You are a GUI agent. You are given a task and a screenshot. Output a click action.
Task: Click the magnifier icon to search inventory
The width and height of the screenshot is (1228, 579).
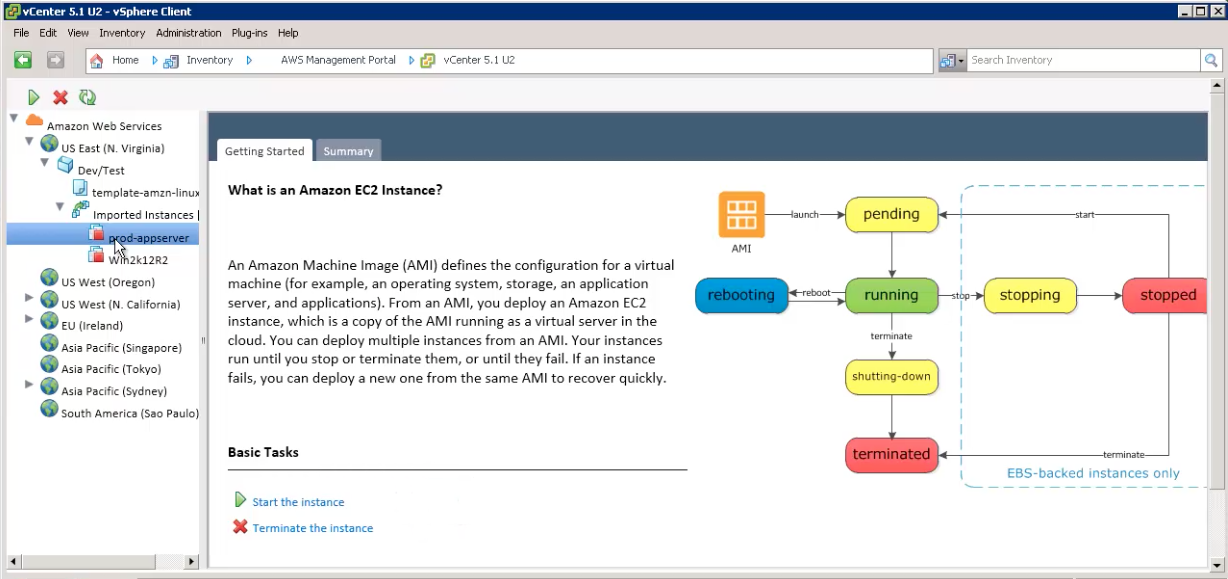click(x=1212, y=60)
